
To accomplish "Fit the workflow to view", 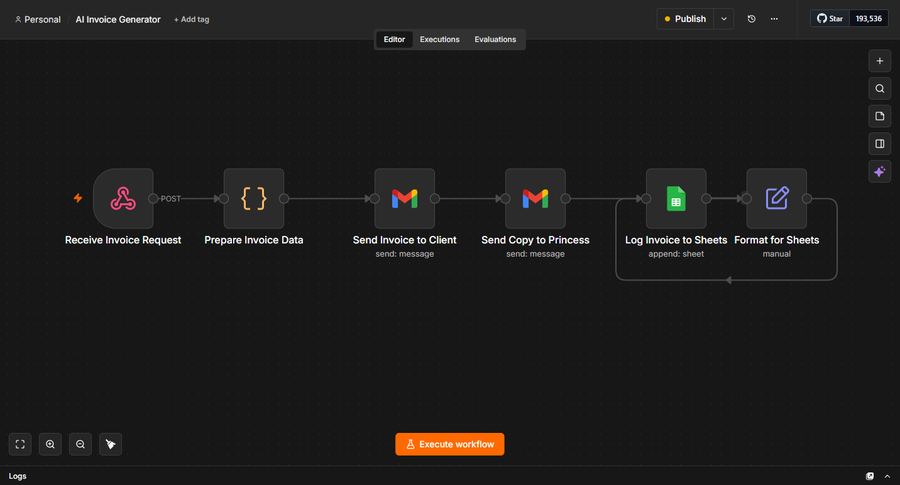I will [x=20, y=444].
